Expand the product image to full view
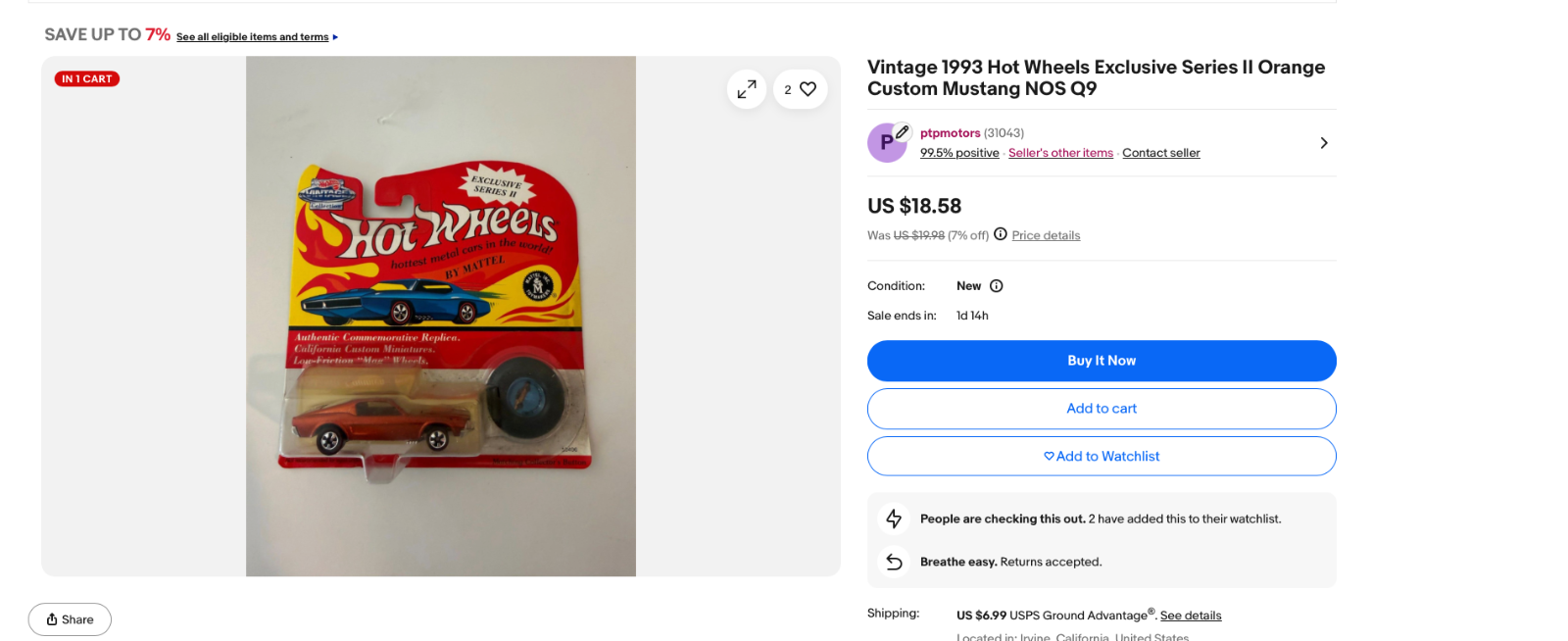This screenshot has width=1568, height=641. (x=747, y=89)
